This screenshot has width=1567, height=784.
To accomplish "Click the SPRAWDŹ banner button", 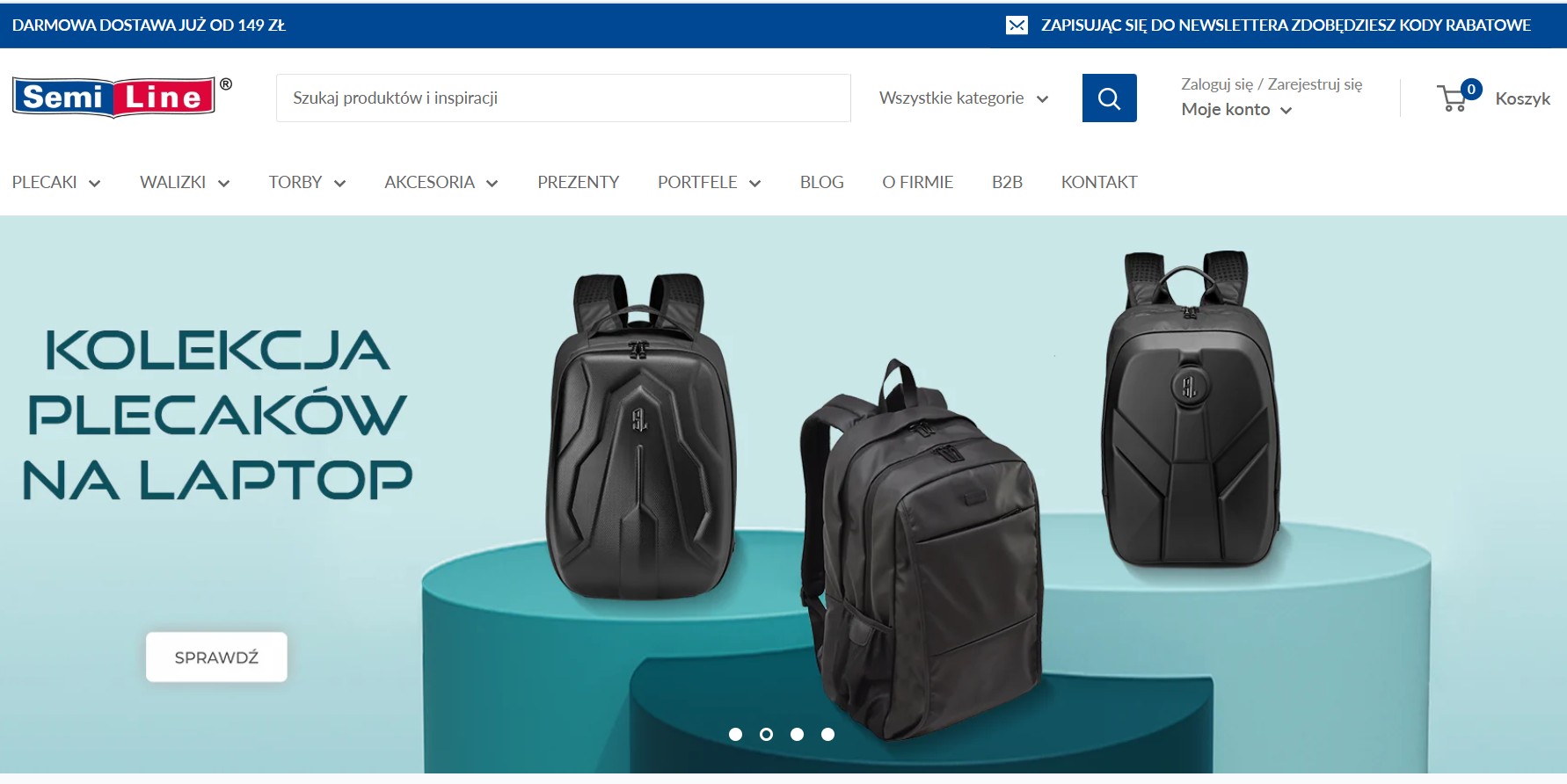I will click(x=216, y=657).
